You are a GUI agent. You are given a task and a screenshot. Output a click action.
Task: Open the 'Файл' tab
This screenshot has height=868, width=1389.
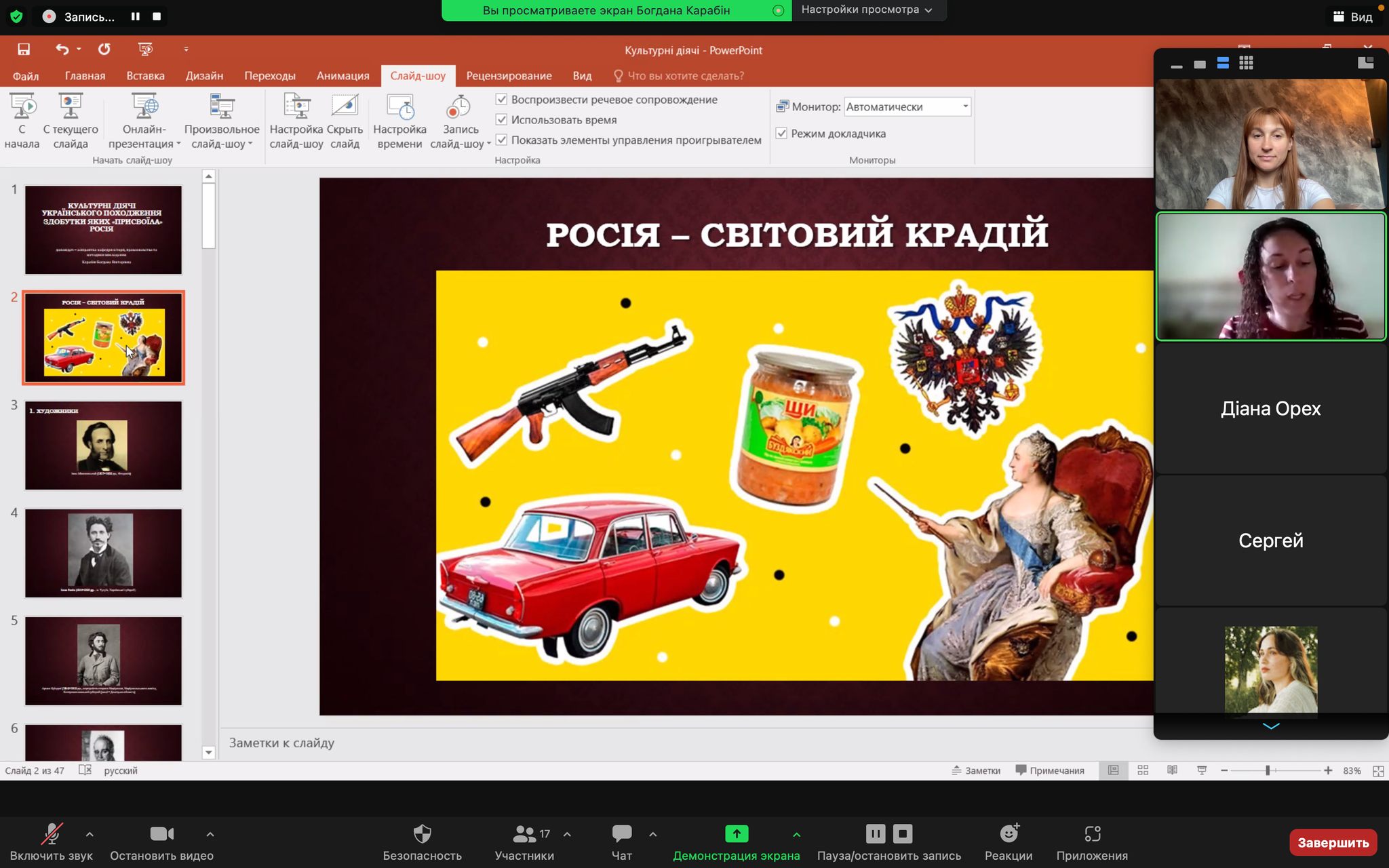coord(26,76)
